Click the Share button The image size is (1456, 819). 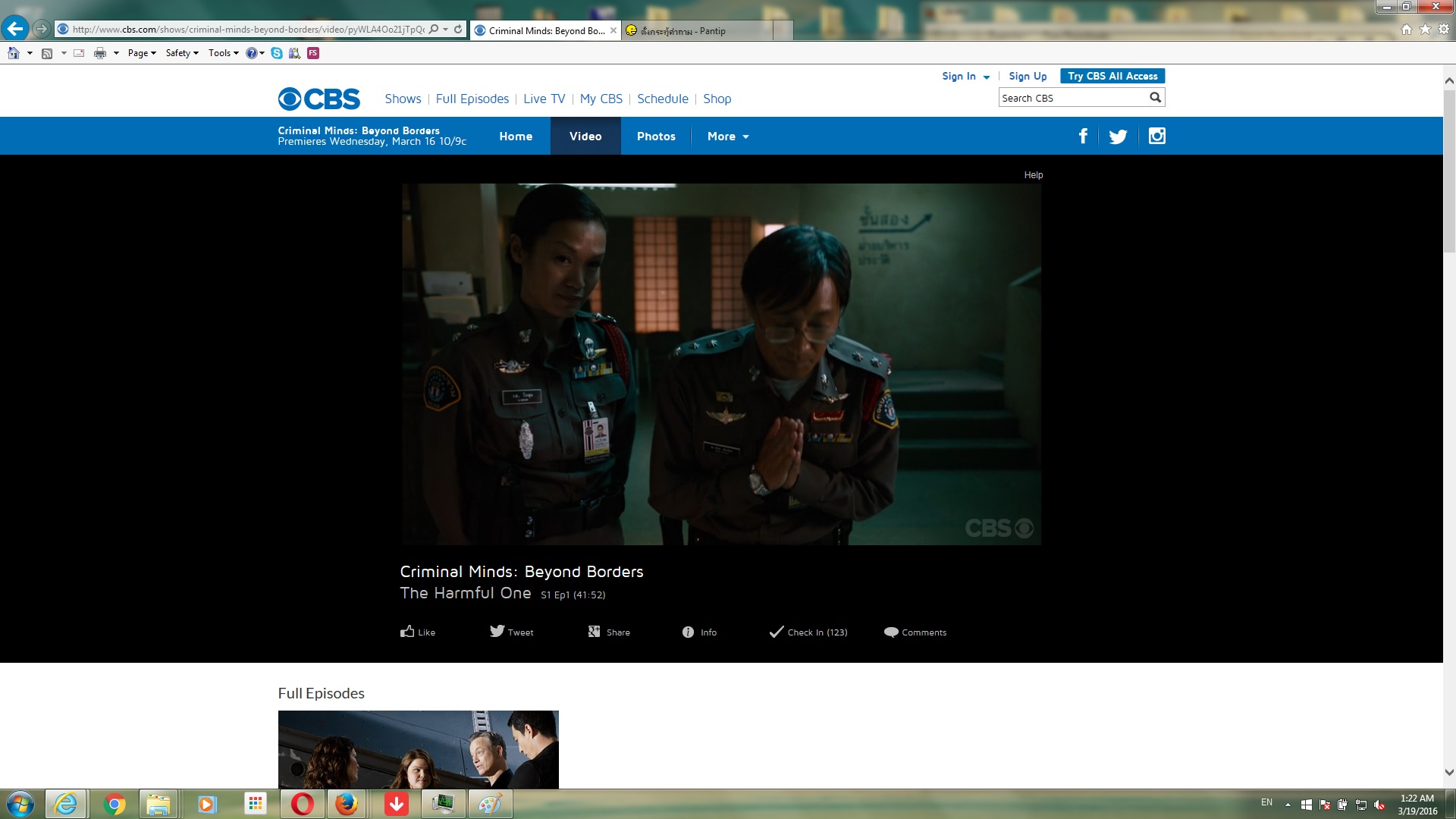tap(609, 632)
